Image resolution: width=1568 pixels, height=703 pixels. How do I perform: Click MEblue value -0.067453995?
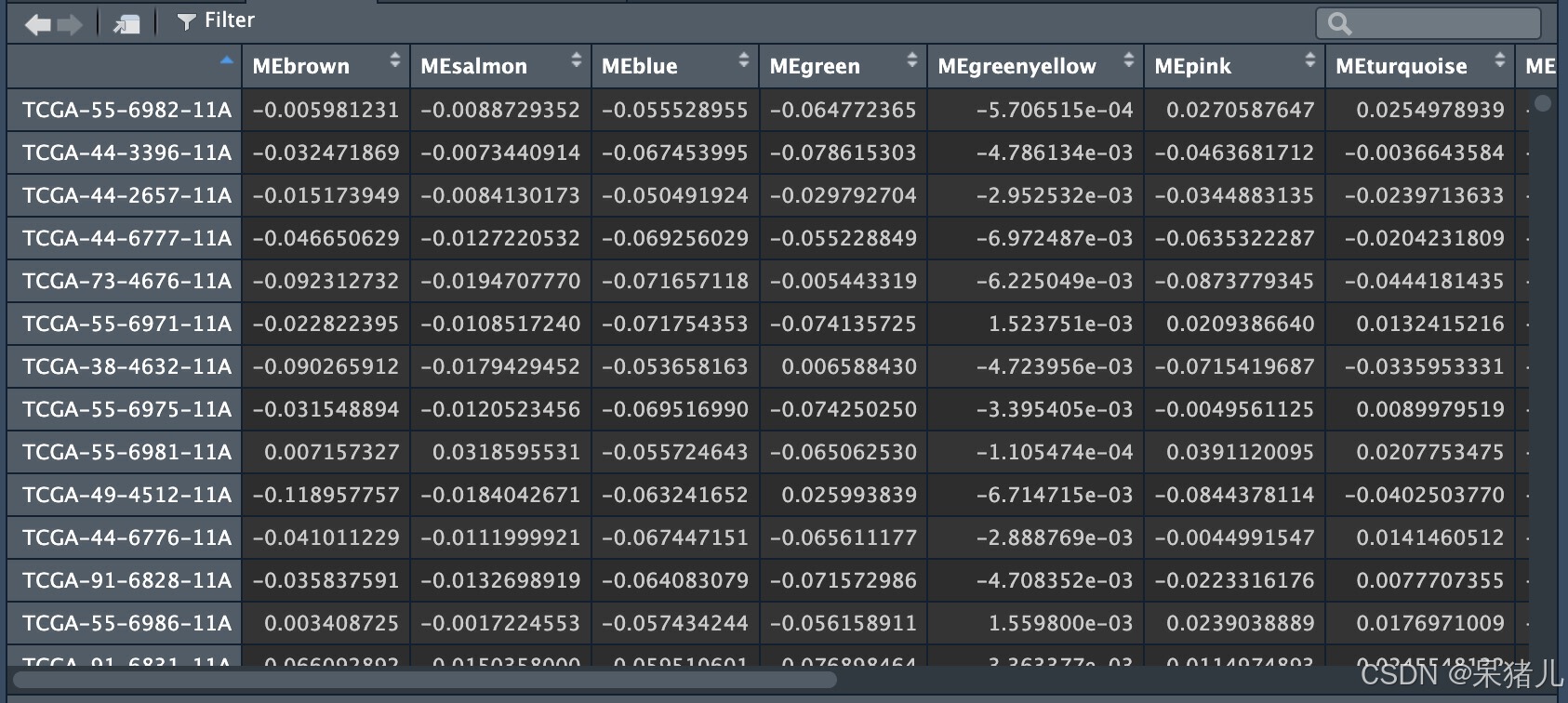[x=674, y=153]
